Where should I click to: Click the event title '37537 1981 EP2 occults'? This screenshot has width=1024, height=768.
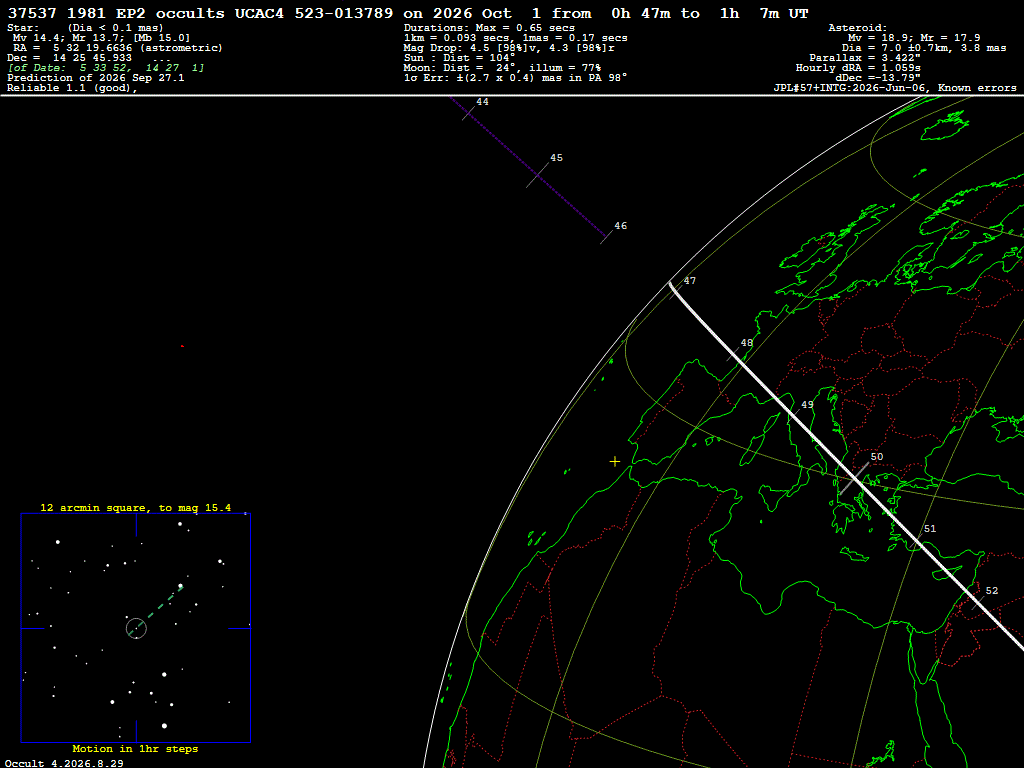point(116,13)
